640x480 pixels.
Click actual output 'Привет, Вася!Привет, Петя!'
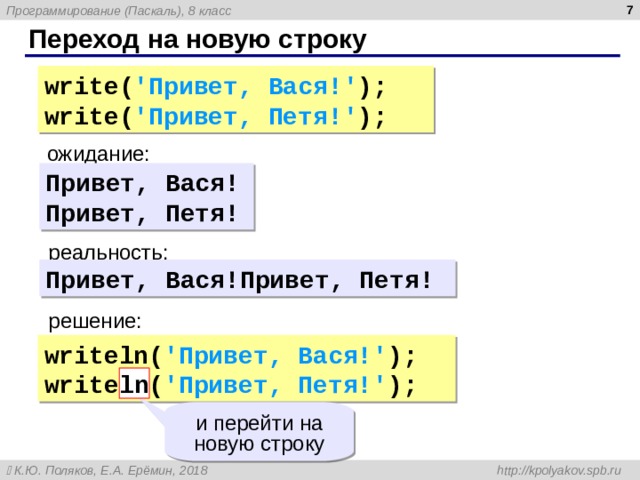point(239,280)
